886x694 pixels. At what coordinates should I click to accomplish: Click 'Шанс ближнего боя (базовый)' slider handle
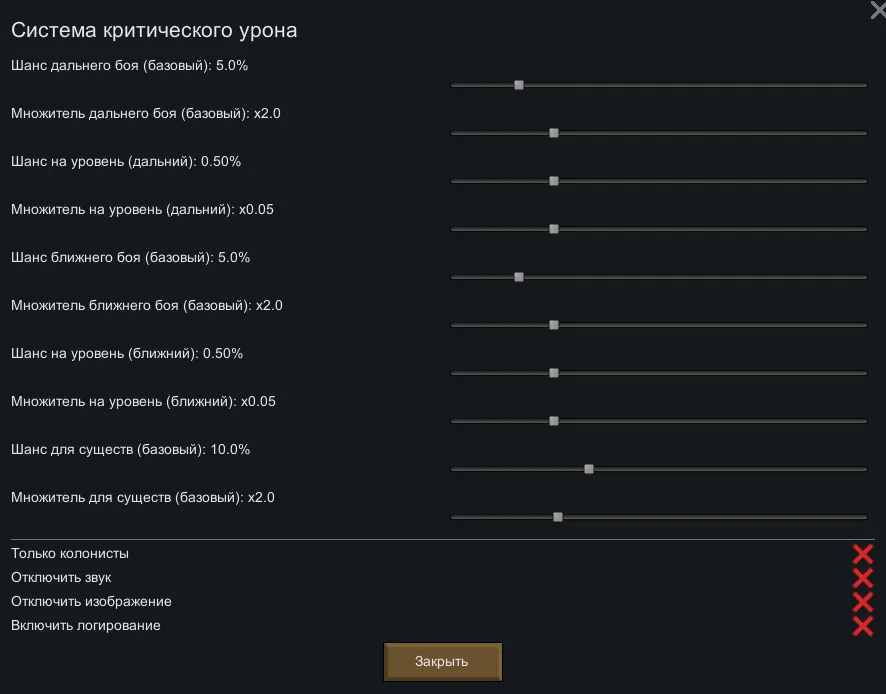[519, 277]
